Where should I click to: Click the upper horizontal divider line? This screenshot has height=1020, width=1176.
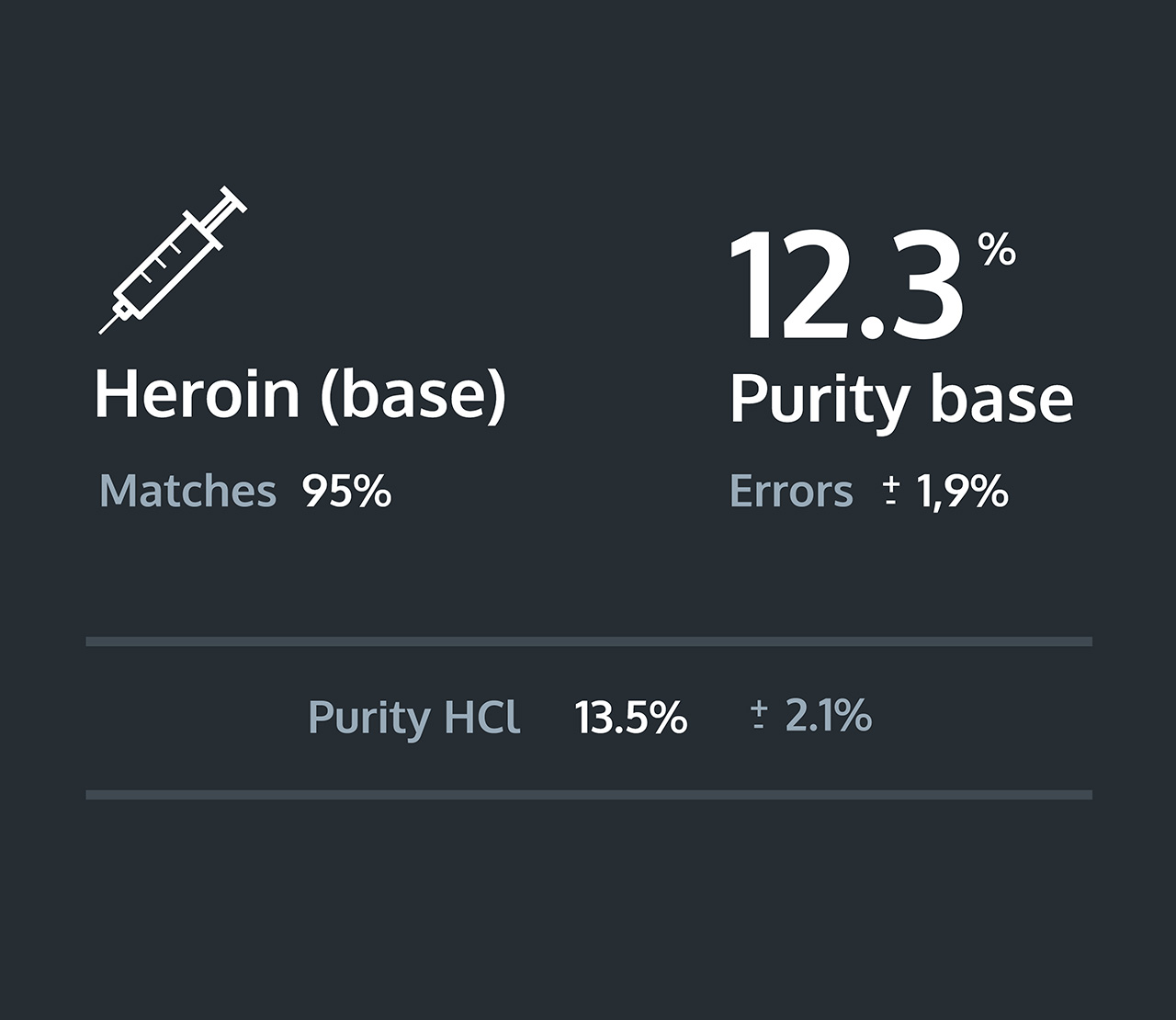pyautogui.click(x=588, y=641)
